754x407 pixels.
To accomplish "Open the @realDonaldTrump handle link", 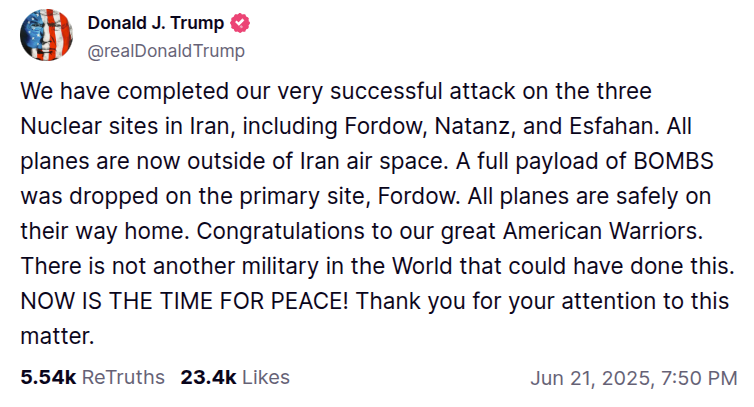I will 166,50.
